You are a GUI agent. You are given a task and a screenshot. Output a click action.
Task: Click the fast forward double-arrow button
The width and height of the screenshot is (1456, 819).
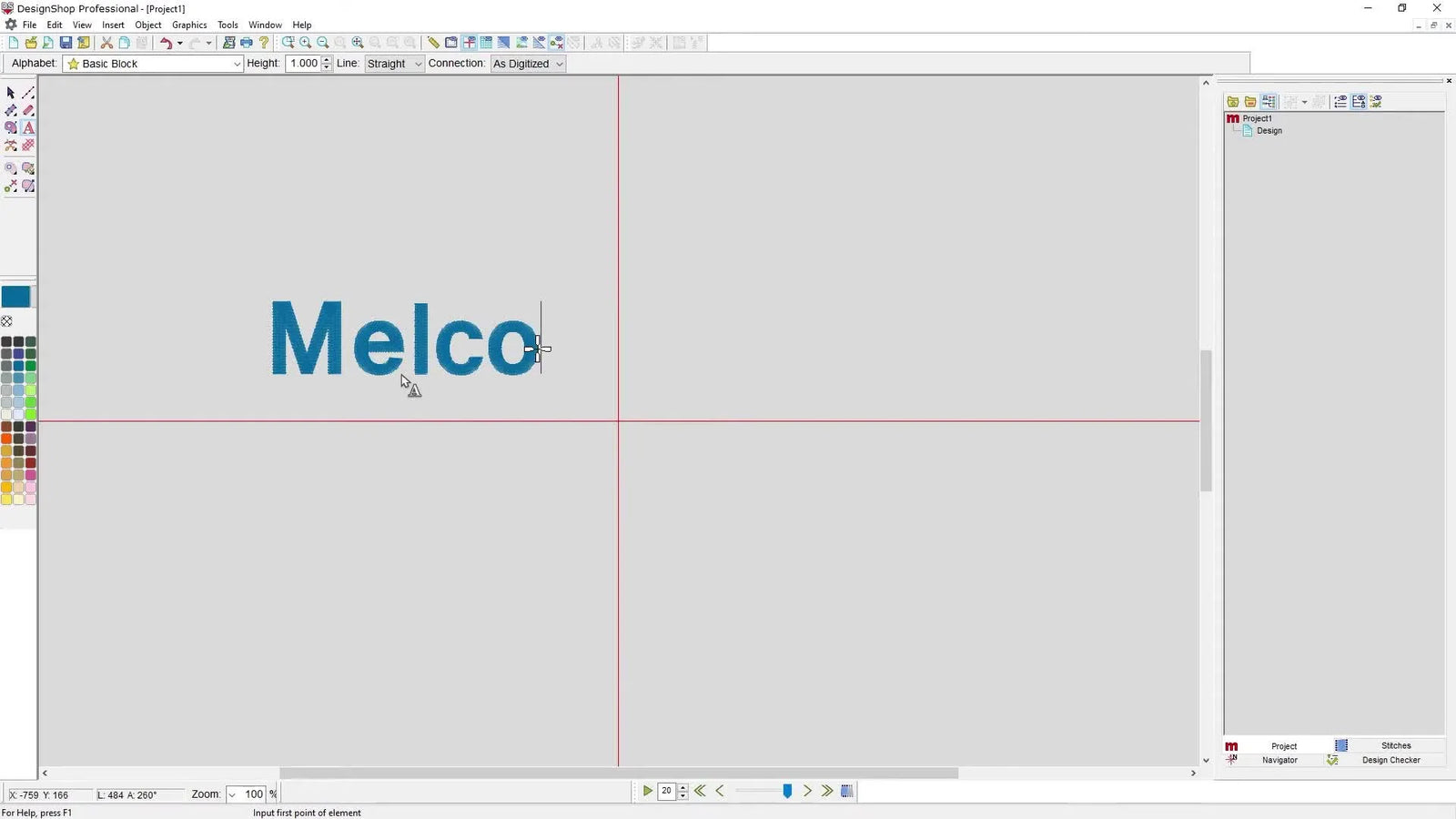click(827, 792)
